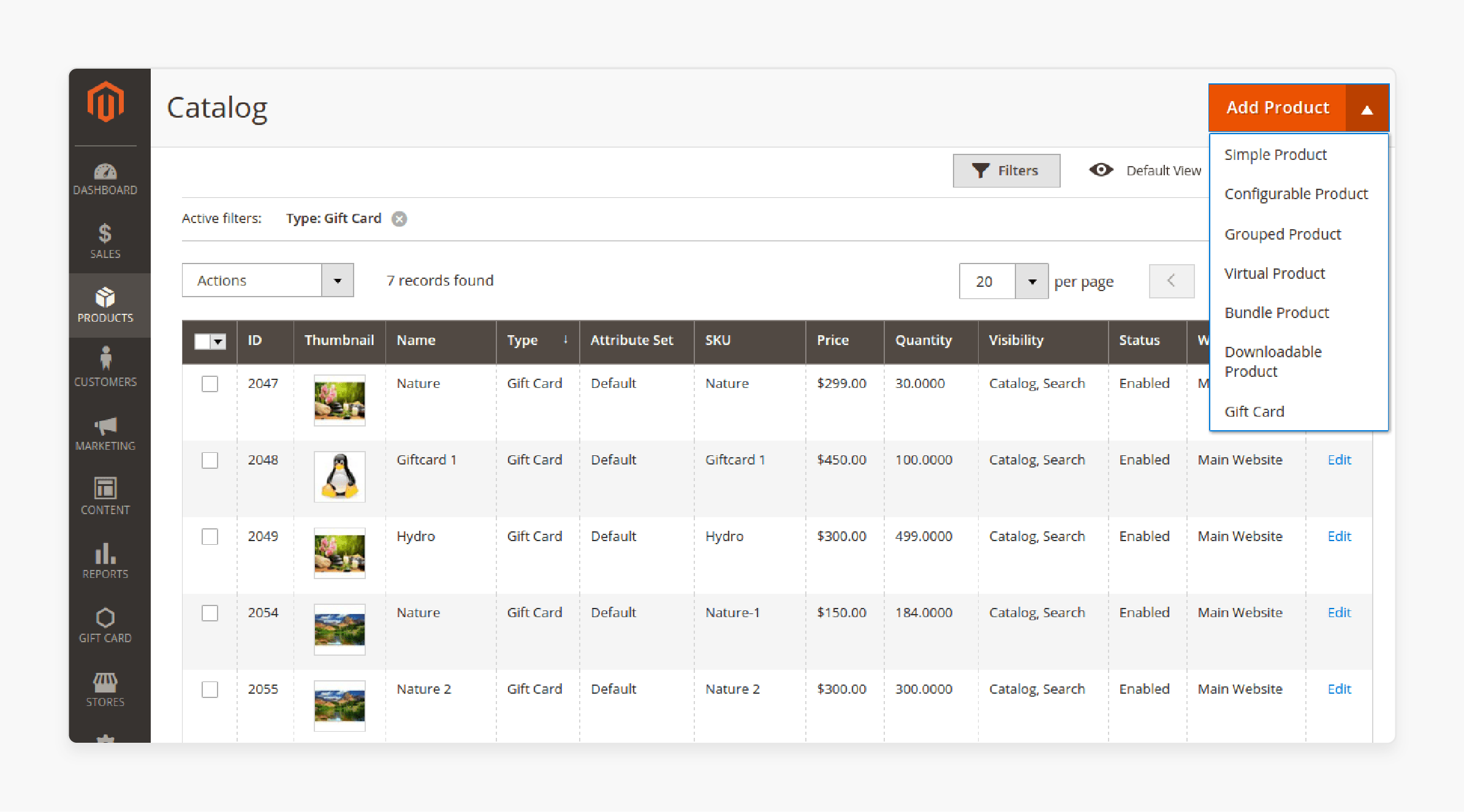Screen dimensions: 1464x812
Task: Open thumbnail of Hydro product
Action: 339,553
